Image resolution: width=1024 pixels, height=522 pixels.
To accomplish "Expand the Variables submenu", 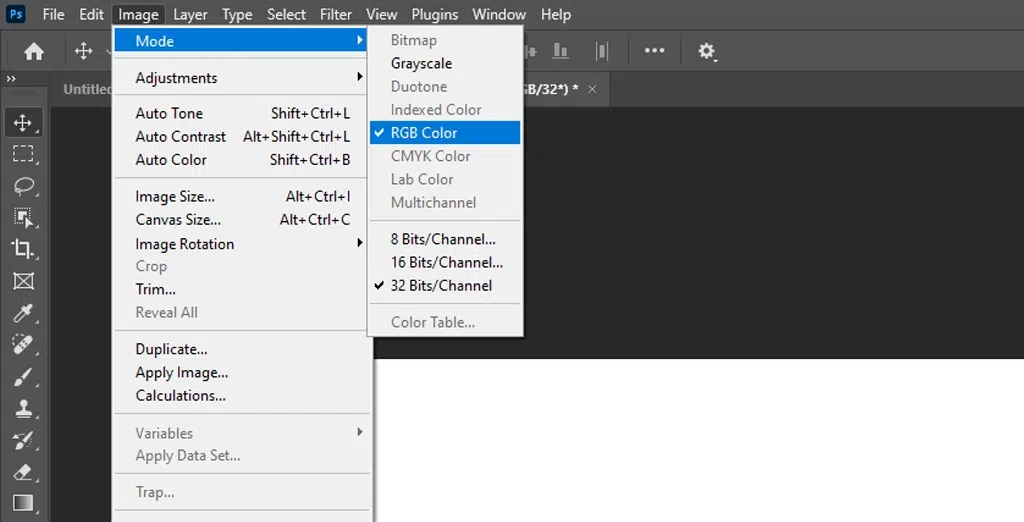I will tap(240, 433).
